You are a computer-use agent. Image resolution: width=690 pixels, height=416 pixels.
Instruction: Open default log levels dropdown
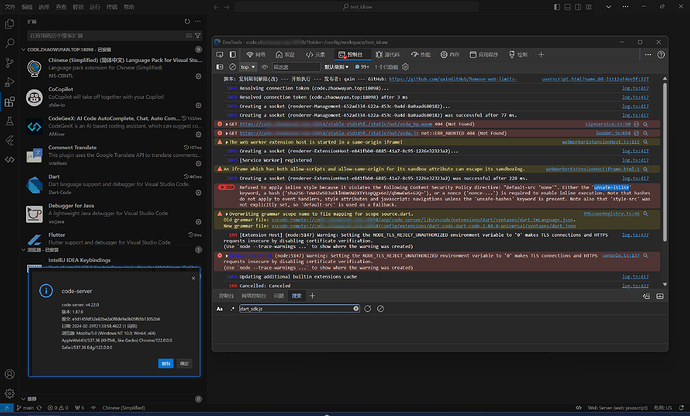click(336, 67)
